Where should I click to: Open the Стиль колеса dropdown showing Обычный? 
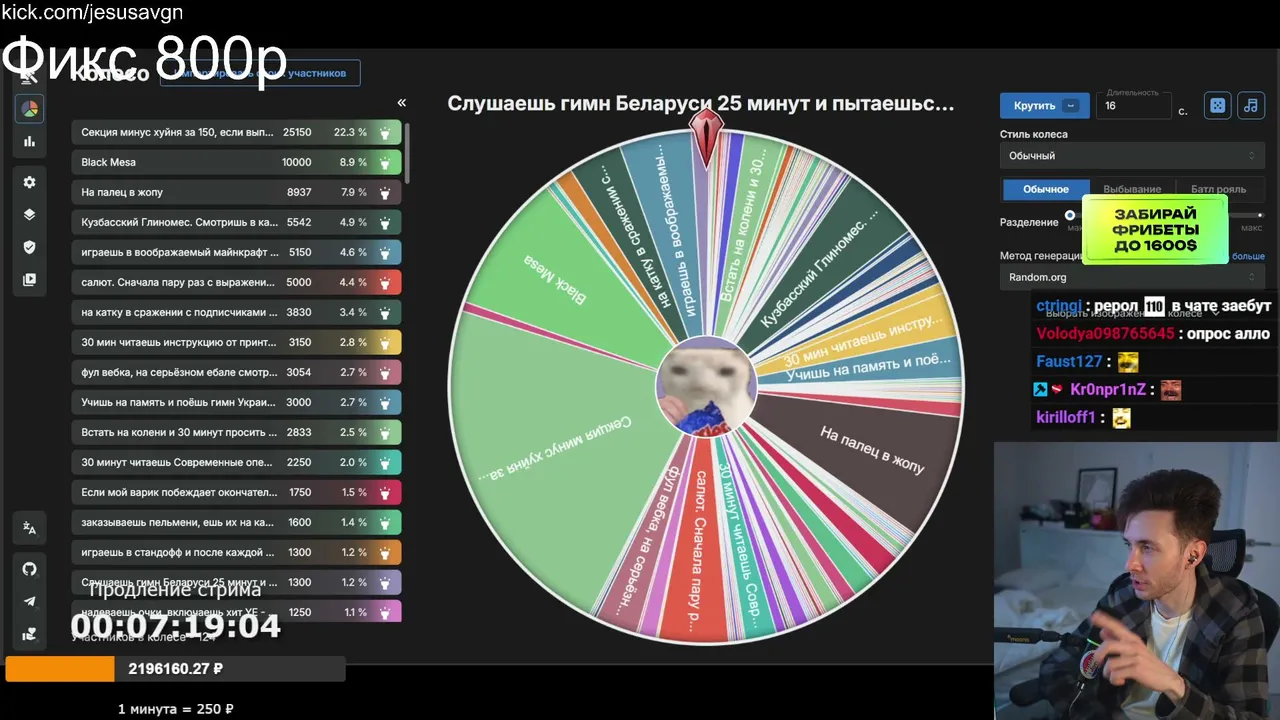1132,155
